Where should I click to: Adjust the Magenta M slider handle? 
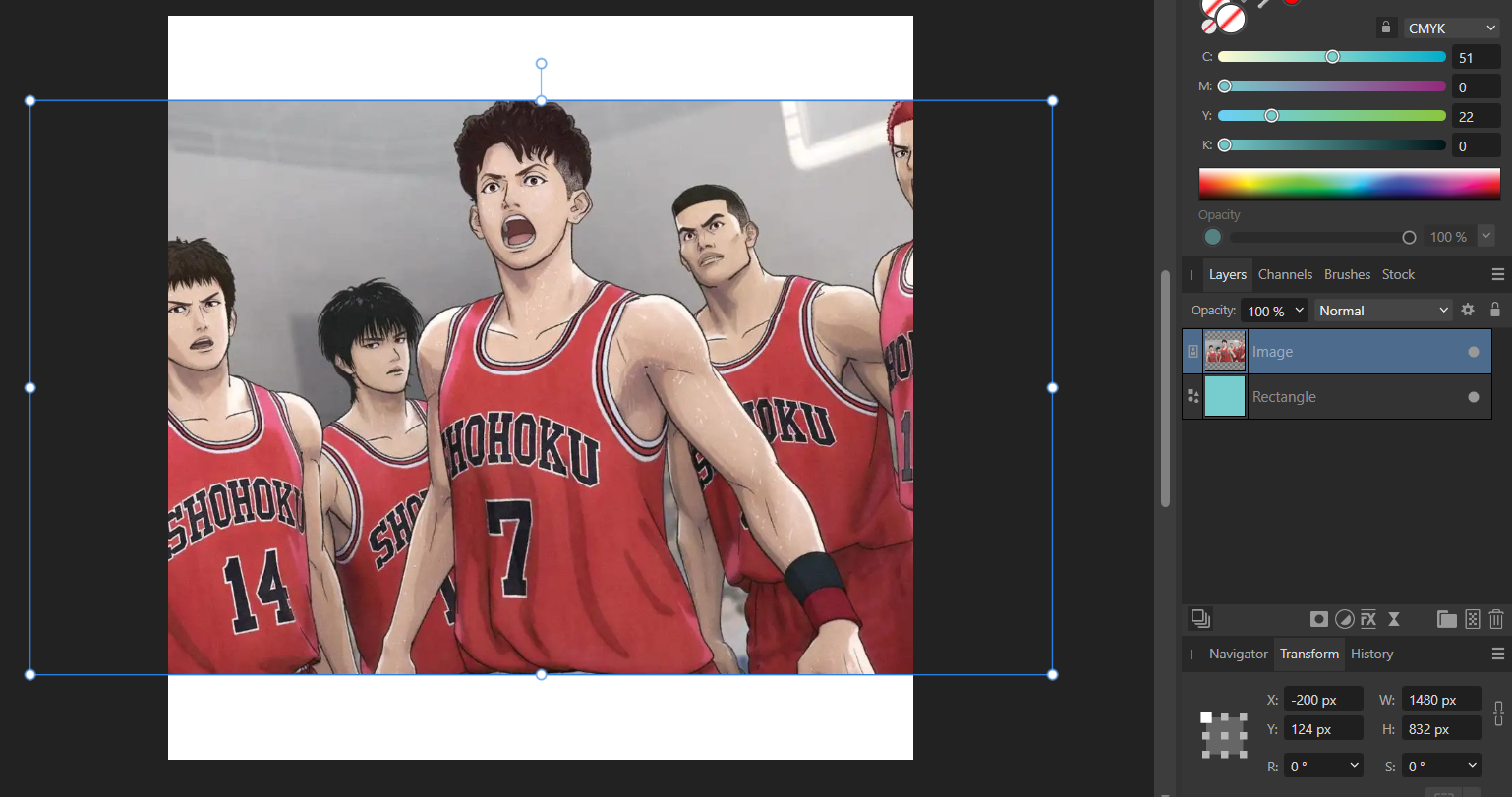click(x=1225, y=86)
